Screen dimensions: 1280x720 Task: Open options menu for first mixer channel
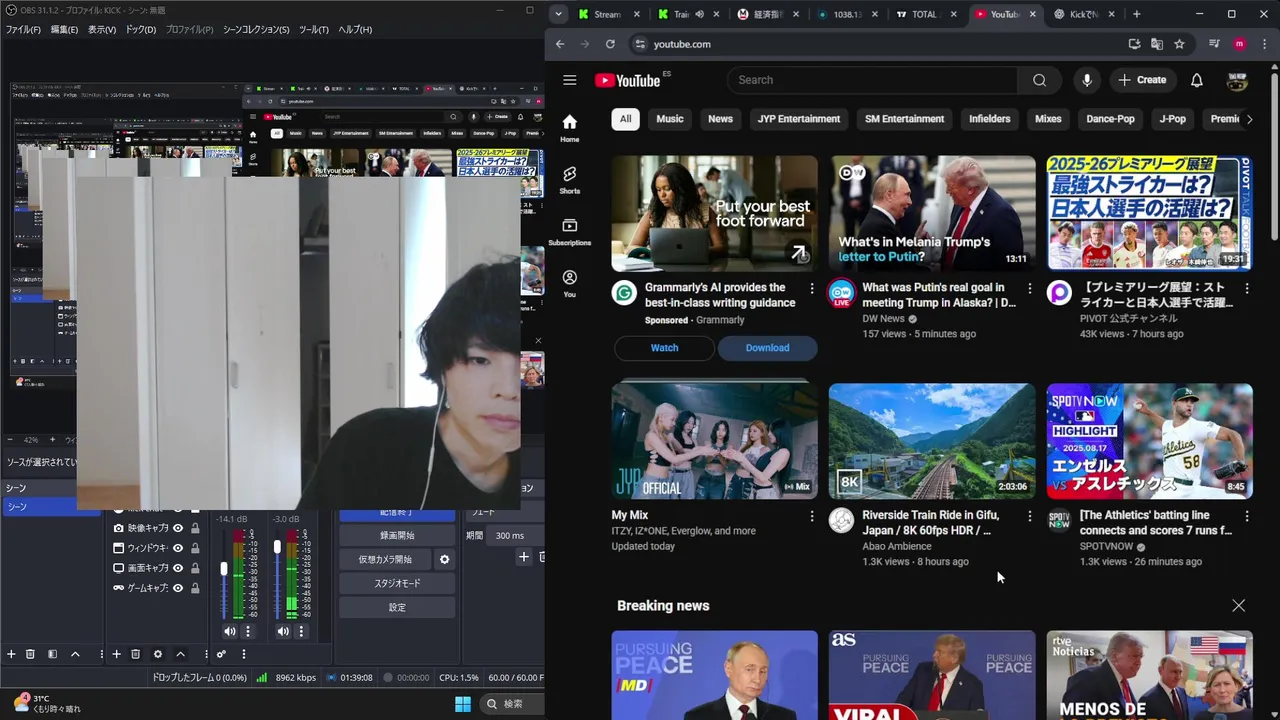[248, 631]
